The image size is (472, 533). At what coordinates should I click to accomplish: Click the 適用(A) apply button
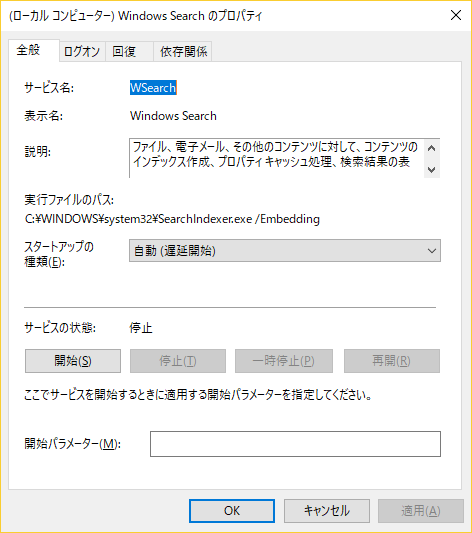(421, 511)
